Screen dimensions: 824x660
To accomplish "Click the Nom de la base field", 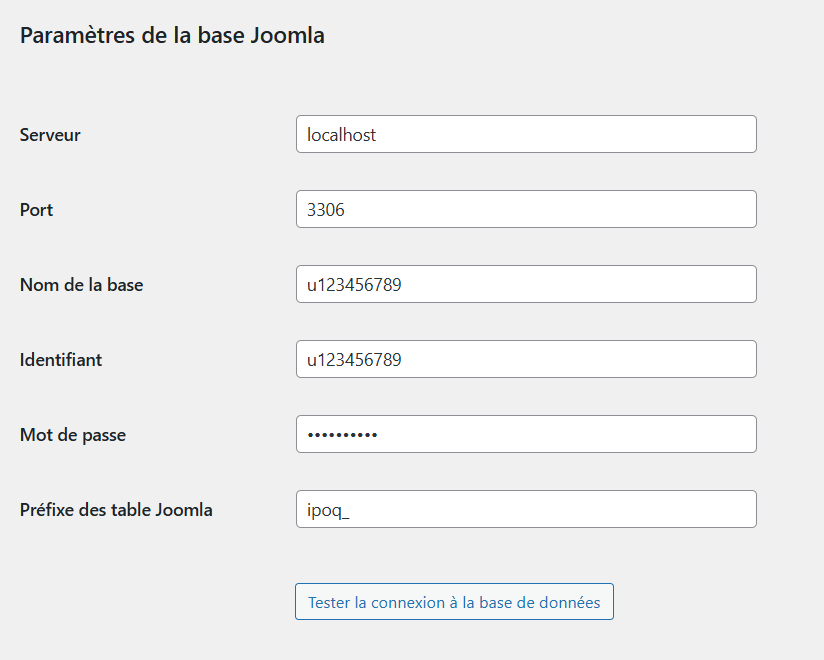I will 525,284.
